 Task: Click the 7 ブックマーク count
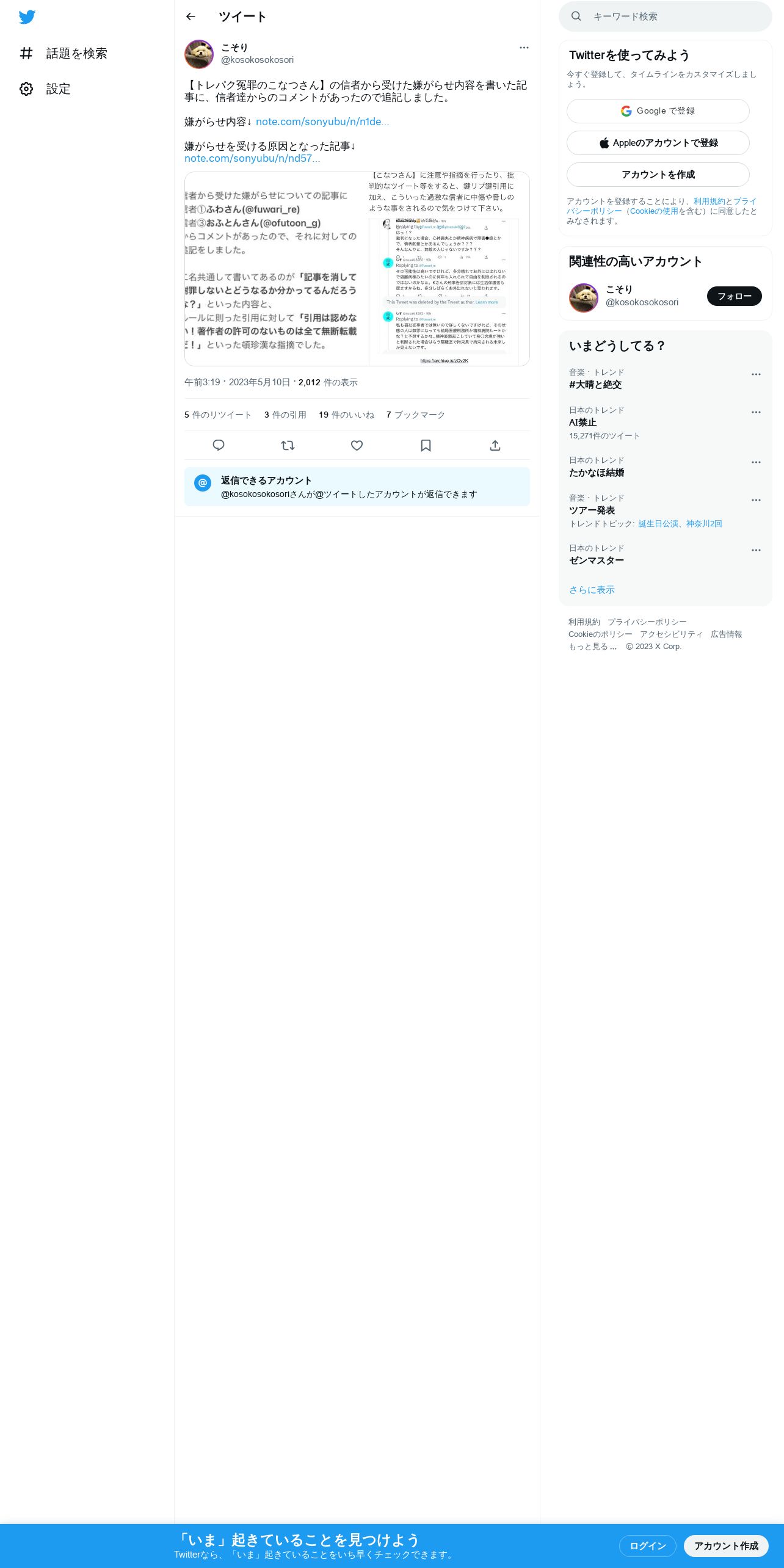click(416, 415)
